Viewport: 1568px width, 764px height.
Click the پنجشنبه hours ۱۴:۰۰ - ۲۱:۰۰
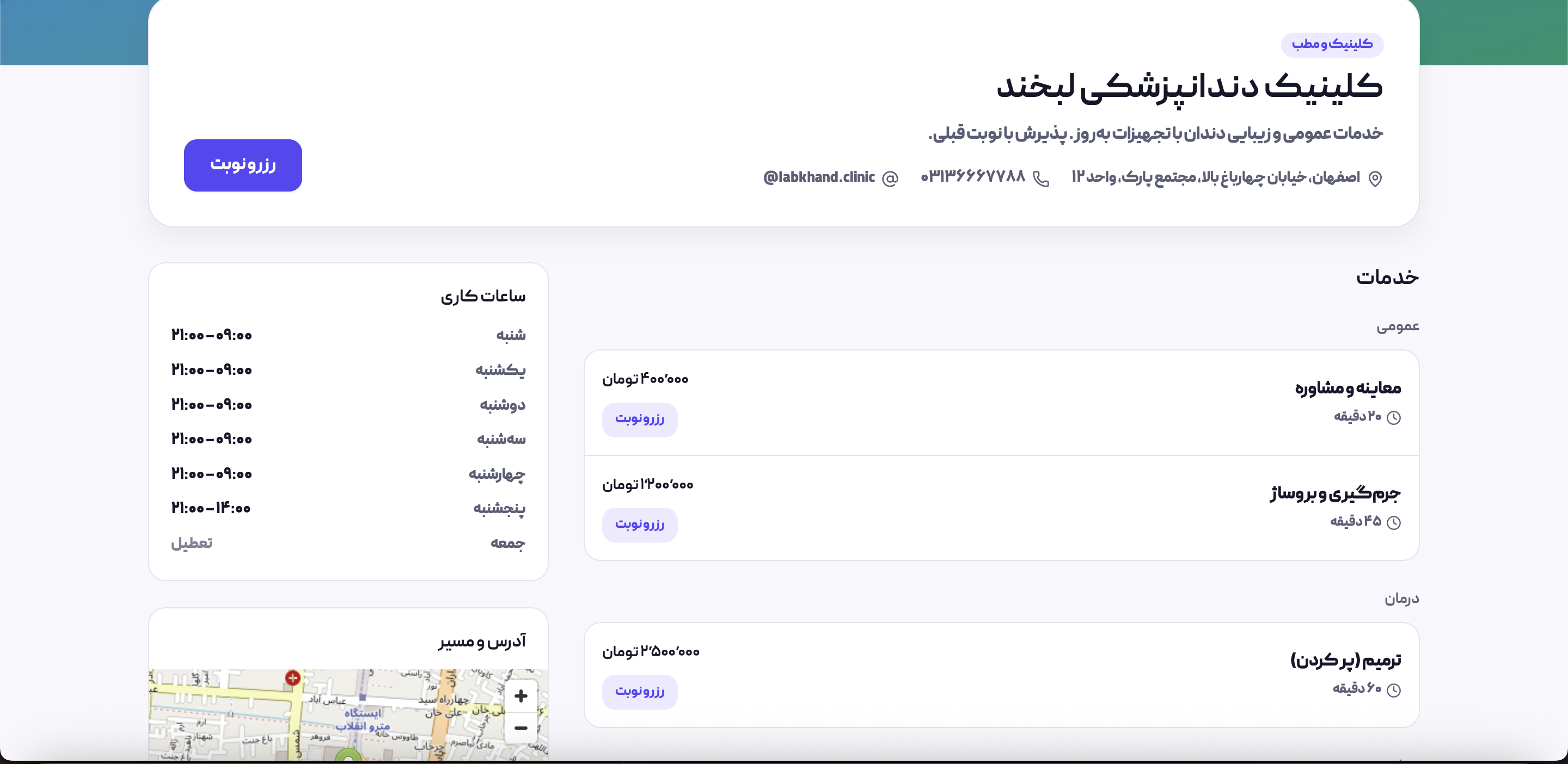point(211,508)
